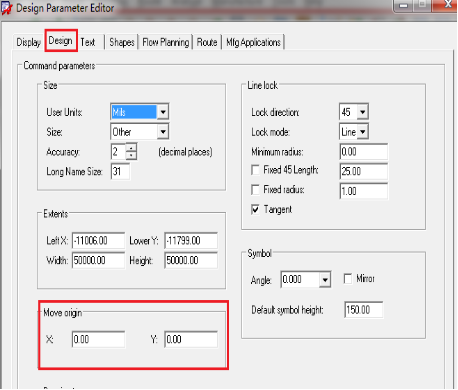This screenshot has height=390, width=458.
Task: Minimize the Design Parameter Editor window
Action: tap(404, 6)
